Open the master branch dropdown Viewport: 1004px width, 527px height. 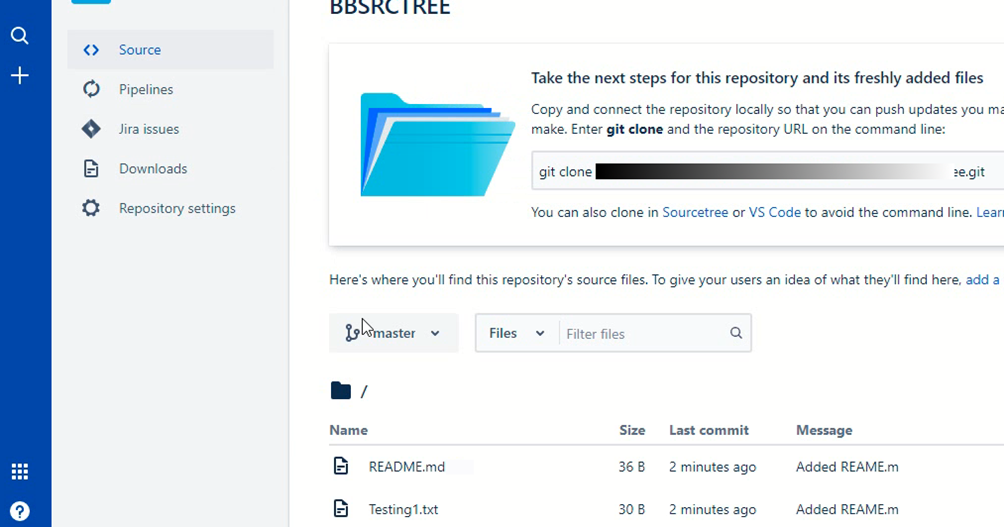click(x=393, y=334)
